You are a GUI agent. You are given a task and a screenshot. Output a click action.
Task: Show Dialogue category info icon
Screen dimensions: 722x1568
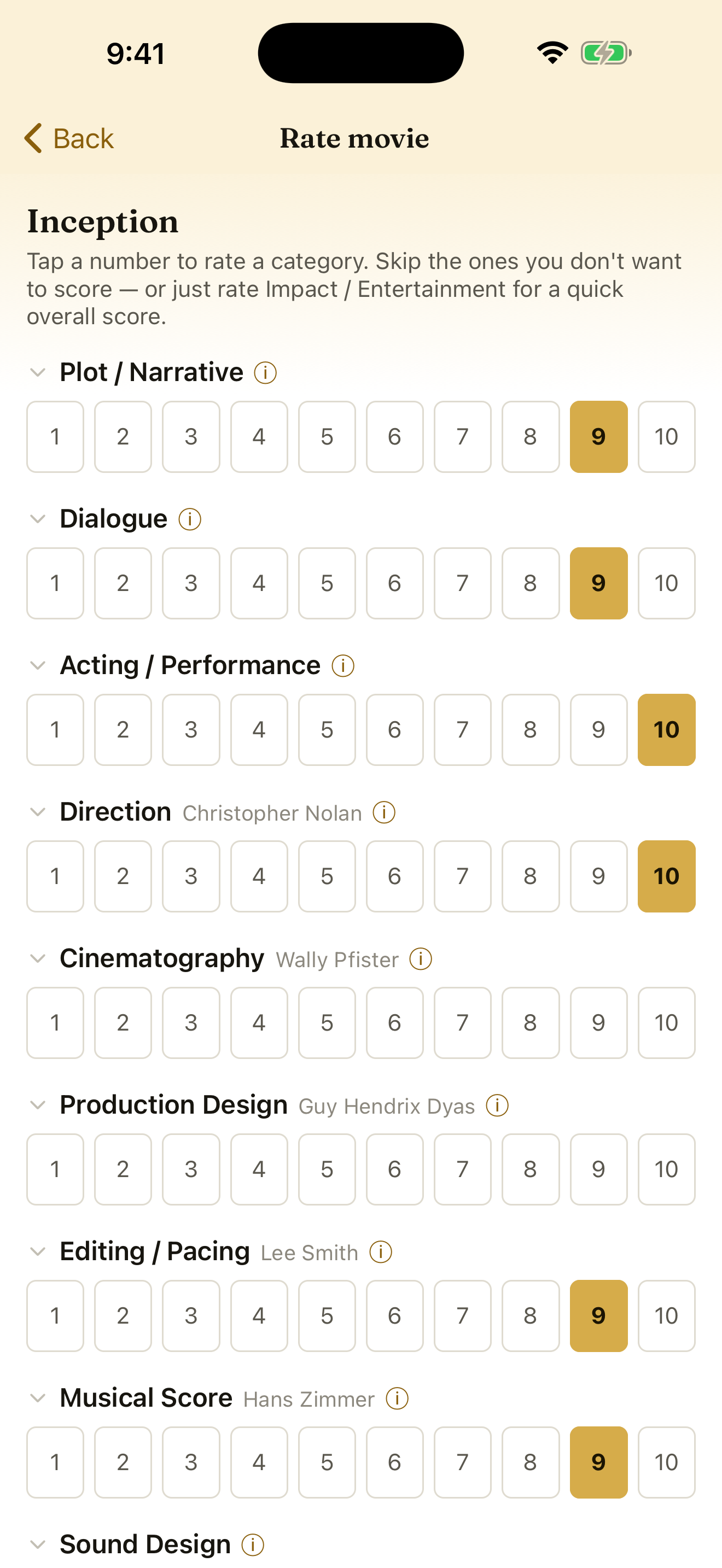coord(190,519)
